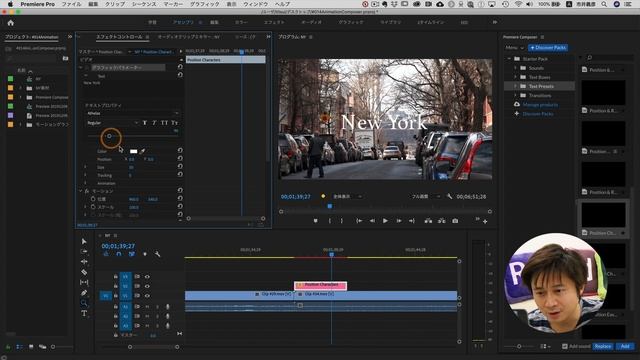640x360 pixels.
Task: Open the program monitor button editor plus
Action: (485, 222)
